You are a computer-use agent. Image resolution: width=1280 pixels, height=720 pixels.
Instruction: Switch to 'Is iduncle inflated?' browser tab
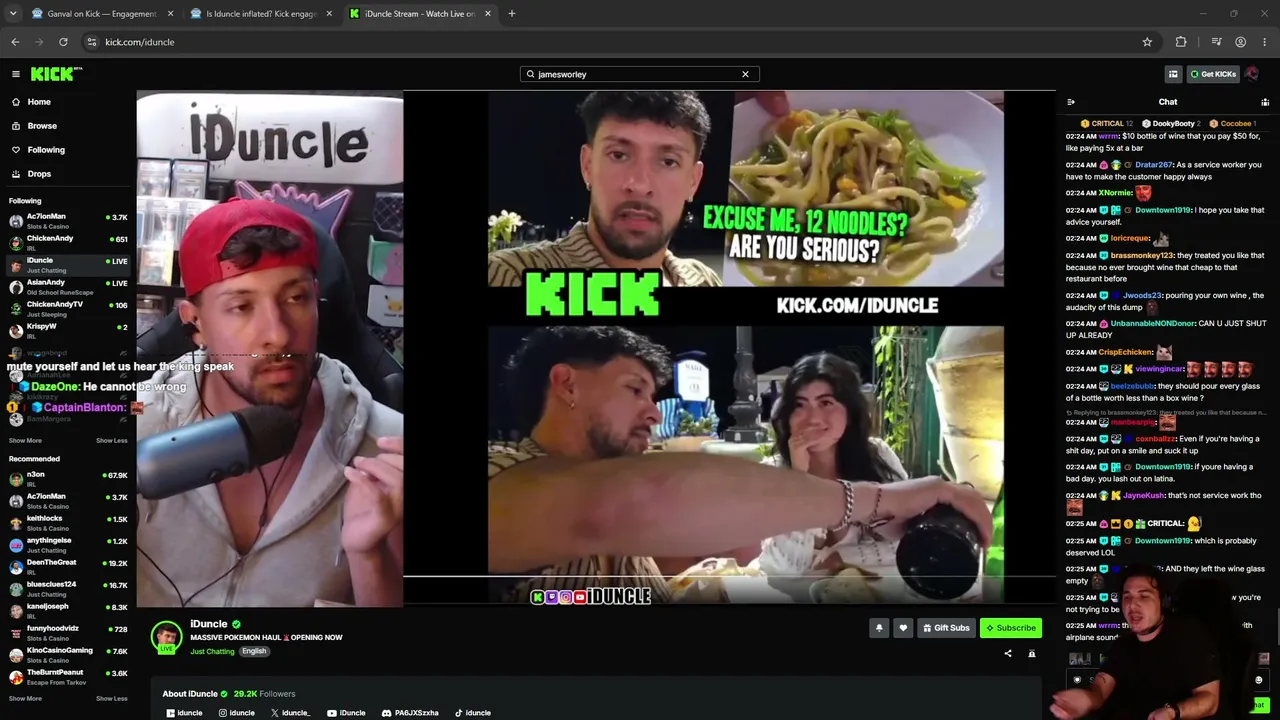[x=261, y=14]
